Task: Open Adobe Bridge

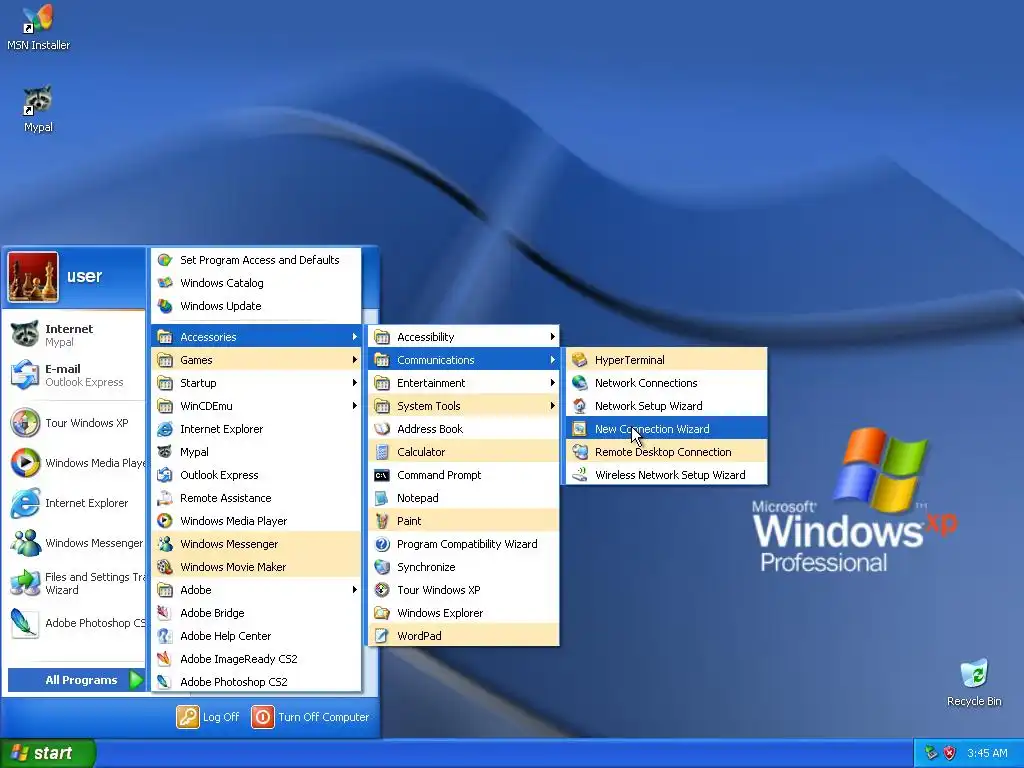Action: (x=256, y=613)
